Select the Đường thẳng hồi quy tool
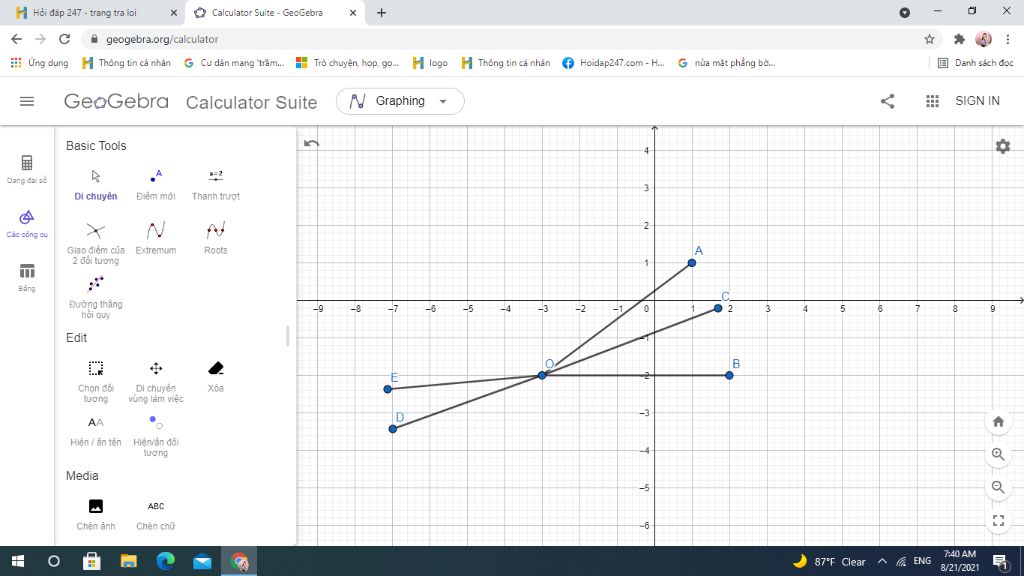1024x576 pixels. 95,297
